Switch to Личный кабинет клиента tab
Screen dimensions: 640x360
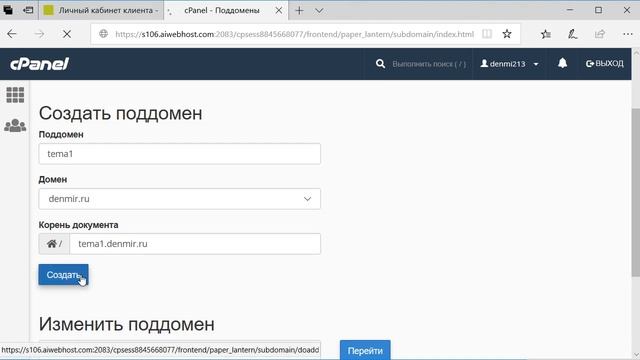coord(101,11)
